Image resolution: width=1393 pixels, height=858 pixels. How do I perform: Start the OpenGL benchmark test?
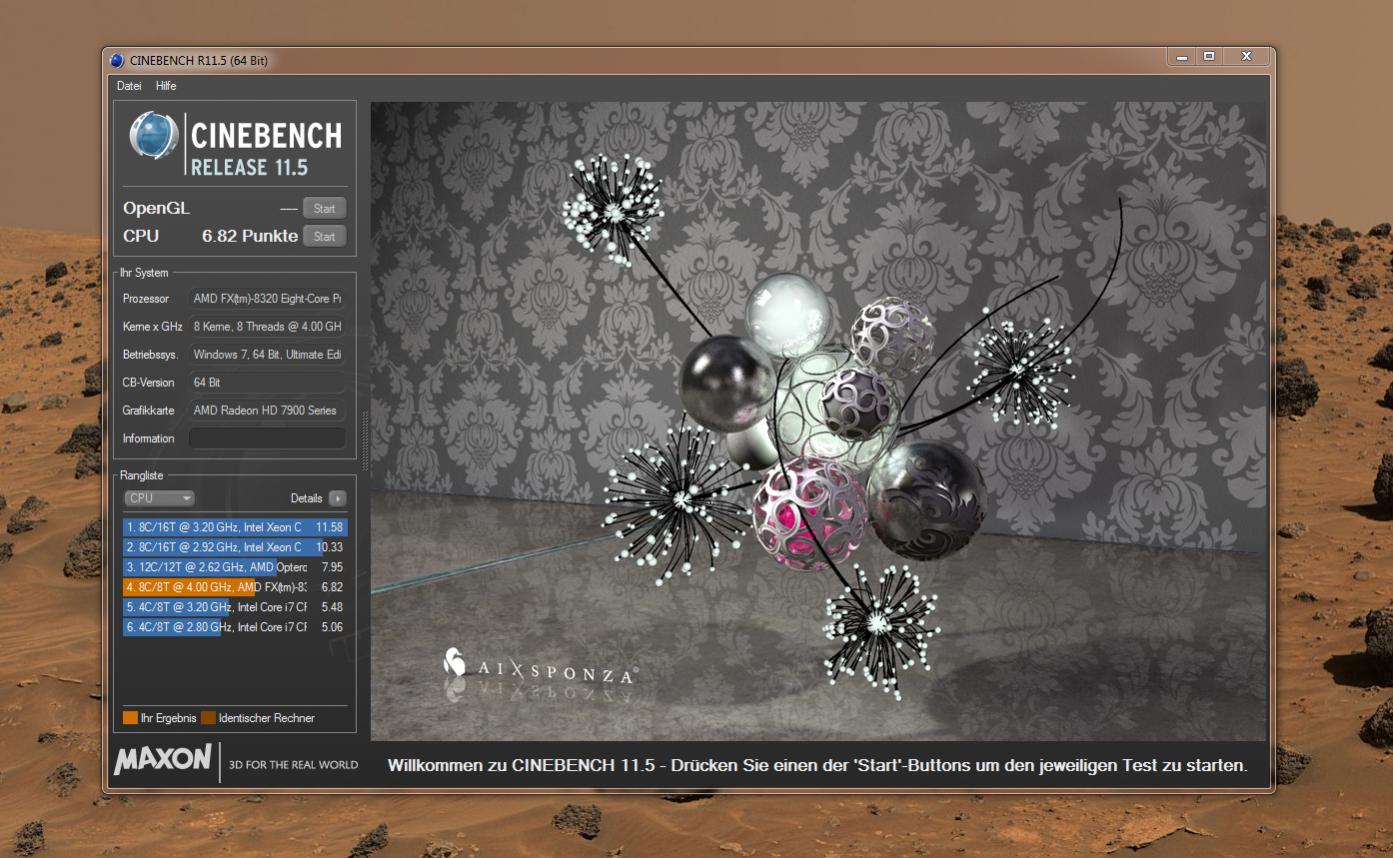[x=324, y=209]
